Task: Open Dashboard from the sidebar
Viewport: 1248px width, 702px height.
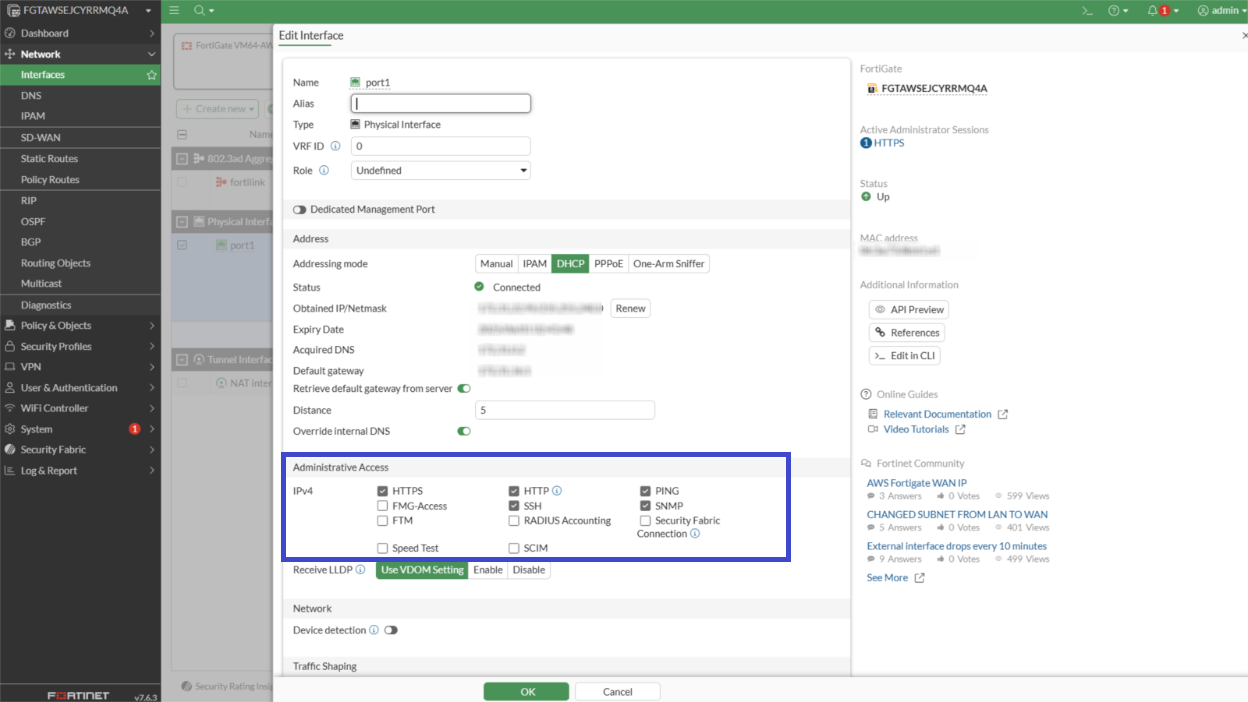Action: pyautogui.click(x=80, y=33)
